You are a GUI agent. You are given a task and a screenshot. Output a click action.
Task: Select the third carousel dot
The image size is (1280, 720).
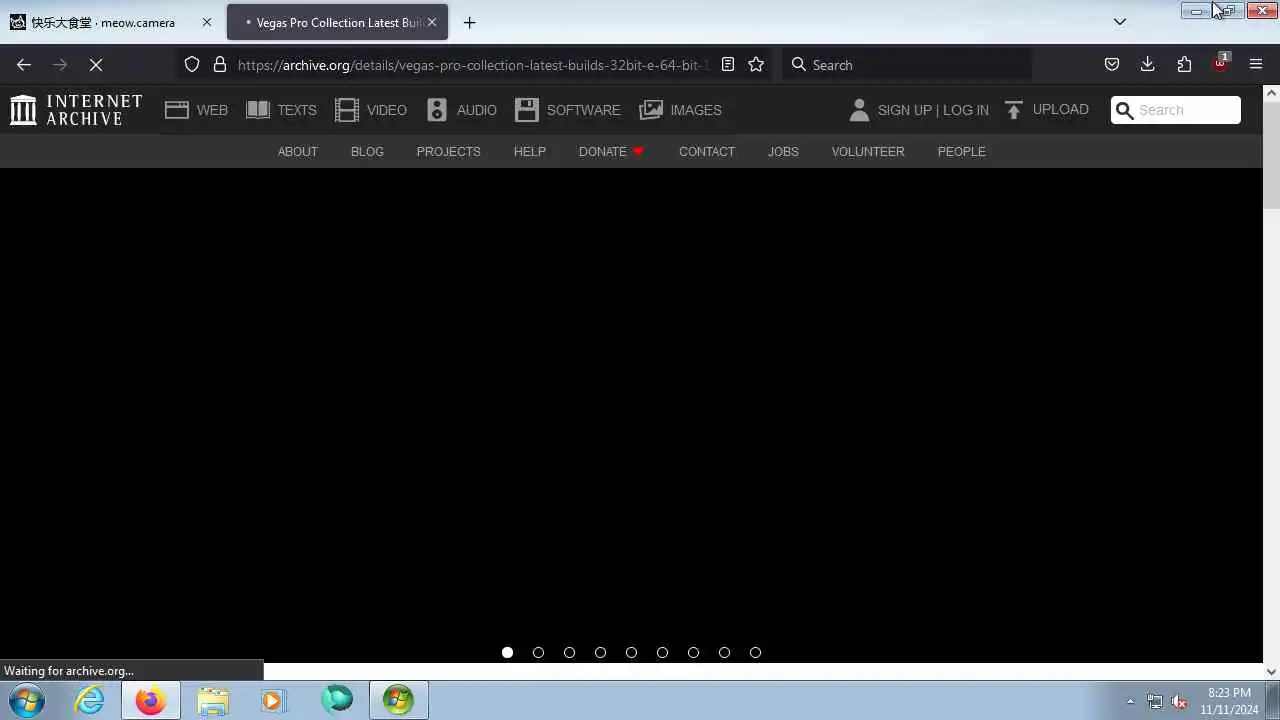[569, 653]
